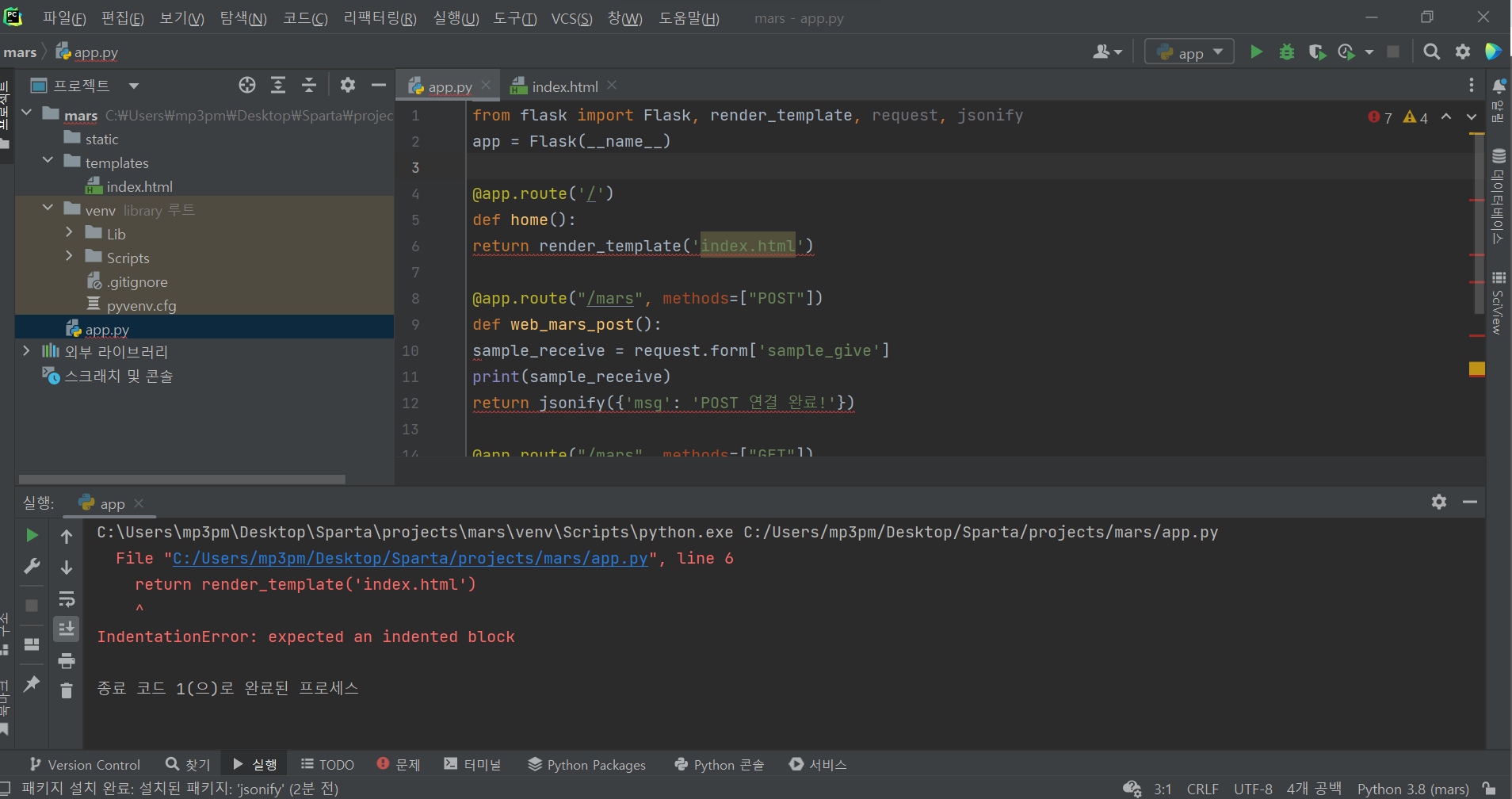Screen dimensions: 1512x799
Task: Select pyvenv.cfg in the project tree
Action: click(132, 305)
